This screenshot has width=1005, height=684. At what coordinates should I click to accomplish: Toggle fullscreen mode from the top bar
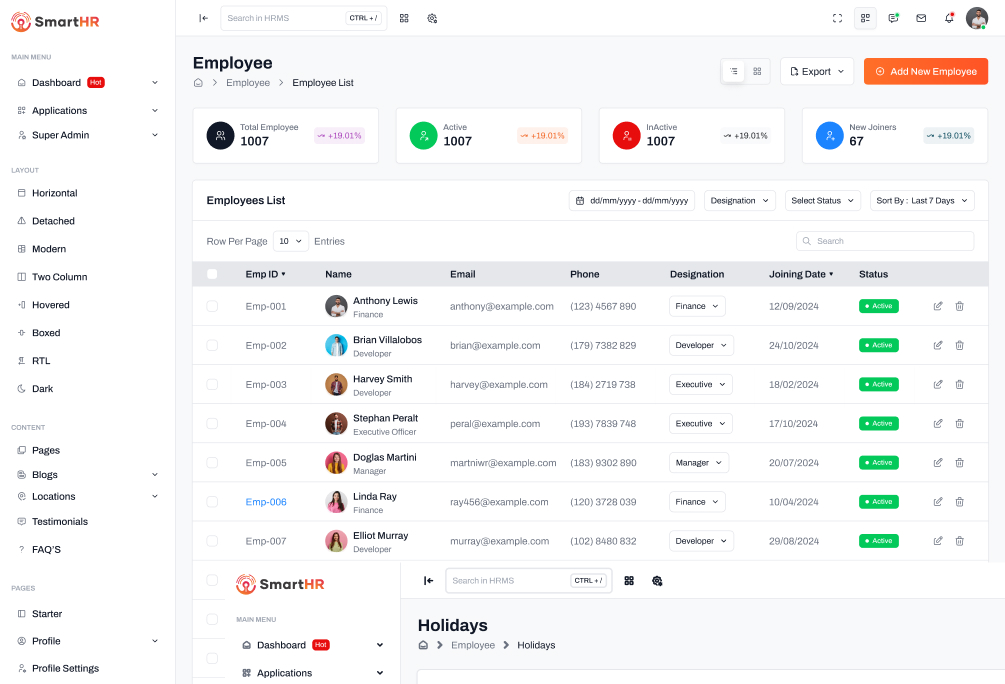(837, 18)
